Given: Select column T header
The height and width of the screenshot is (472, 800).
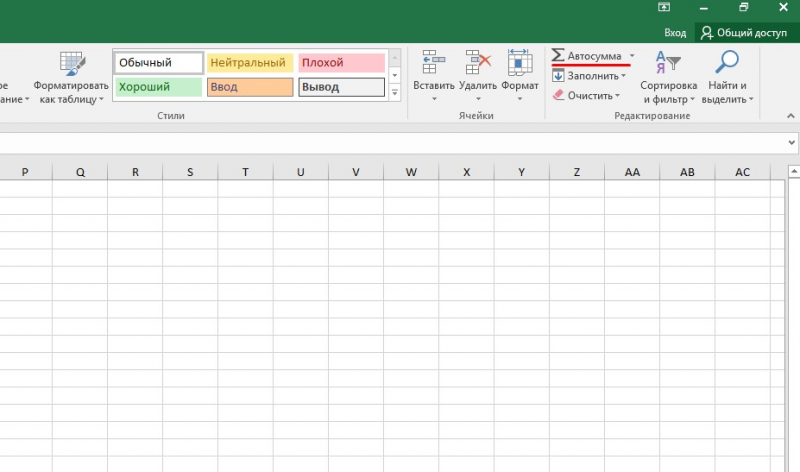Looking at the screenshot, I should click(x=245, y=172).
